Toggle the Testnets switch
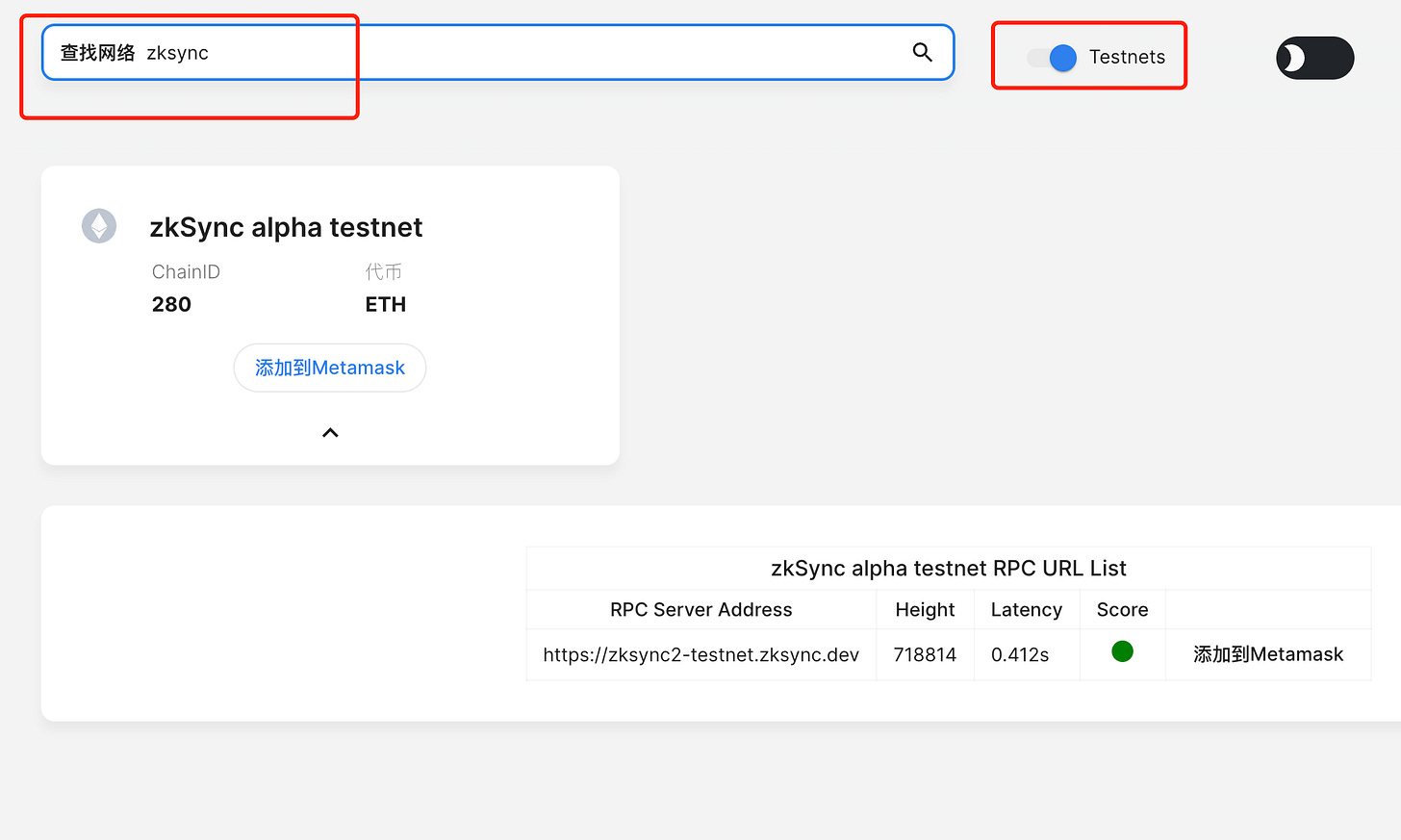 [x=1052, y=58]
